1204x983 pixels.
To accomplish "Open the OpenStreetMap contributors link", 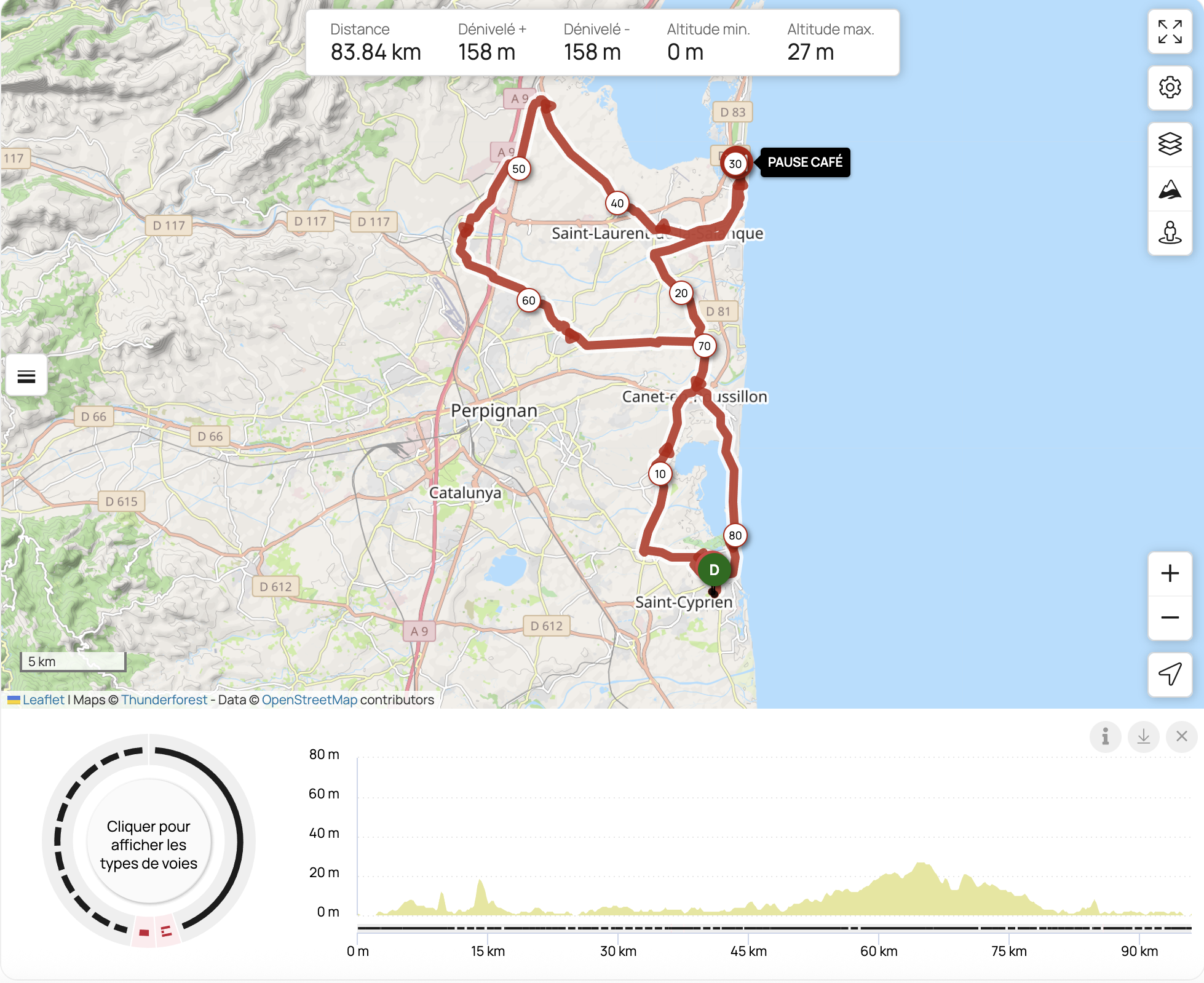I will click(x=309, y=699).
